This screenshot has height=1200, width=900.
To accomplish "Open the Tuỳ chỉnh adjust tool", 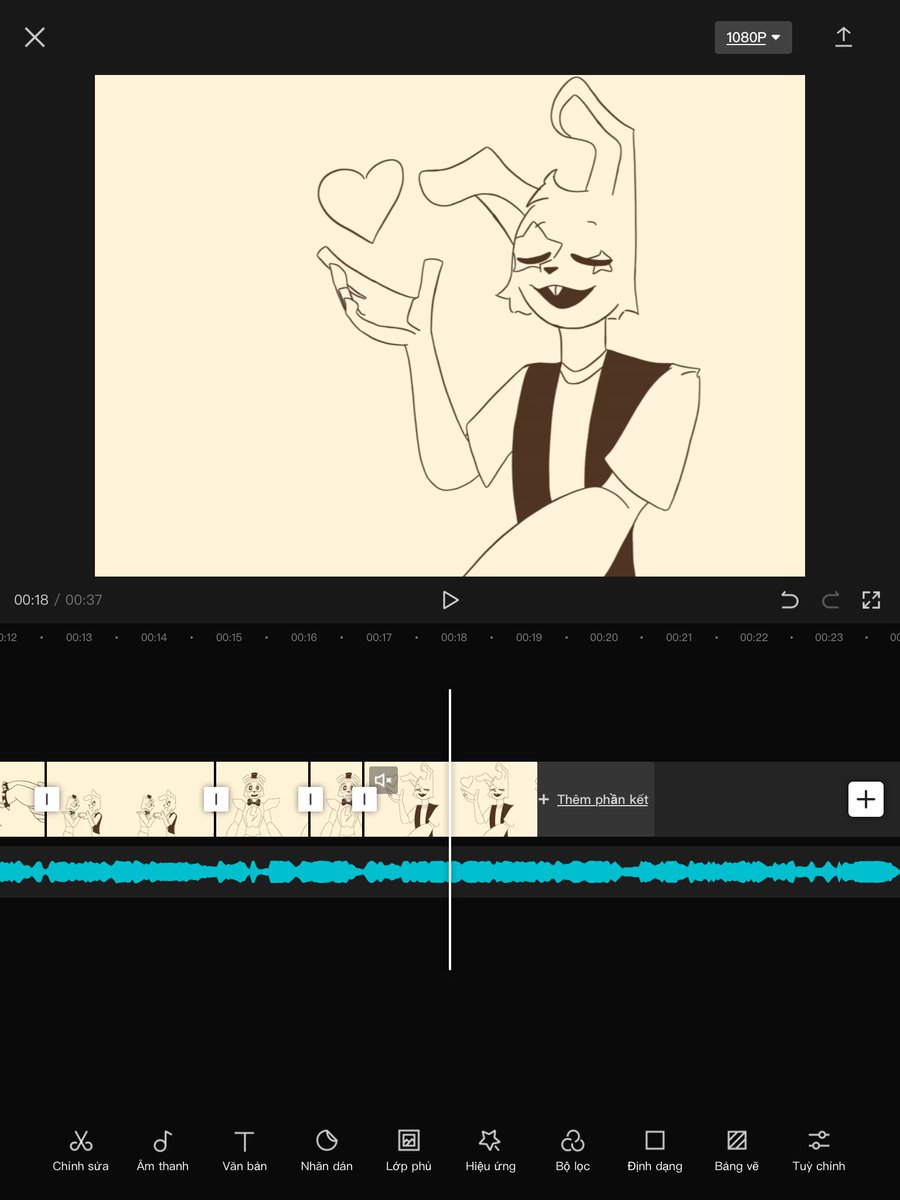I will coord(818,1150).
